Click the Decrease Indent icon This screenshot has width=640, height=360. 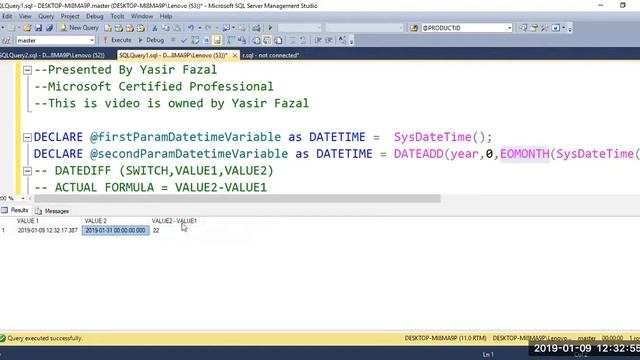[318, 40]
